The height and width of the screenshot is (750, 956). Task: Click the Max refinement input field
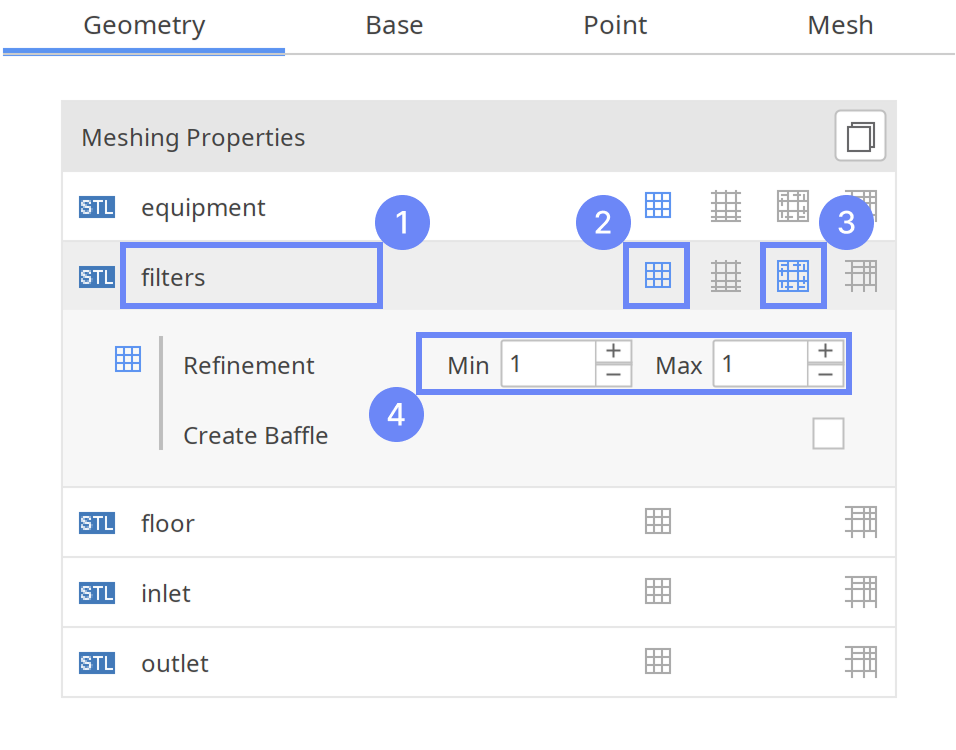click(760, 364)
